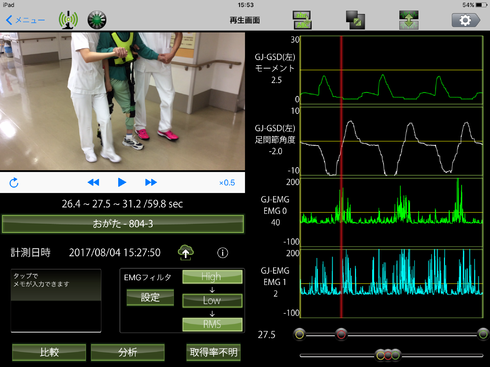Select the おがた - 804-3 record bar

[123, 224]
